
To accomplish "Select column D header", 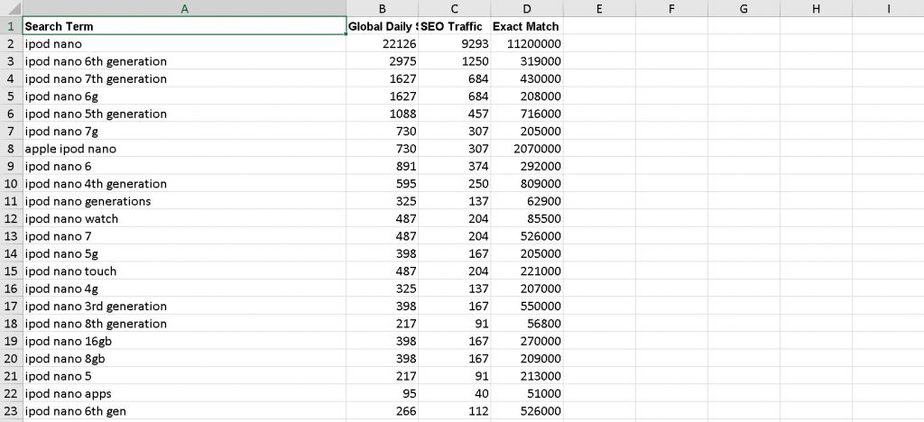I will coord(527,9).
